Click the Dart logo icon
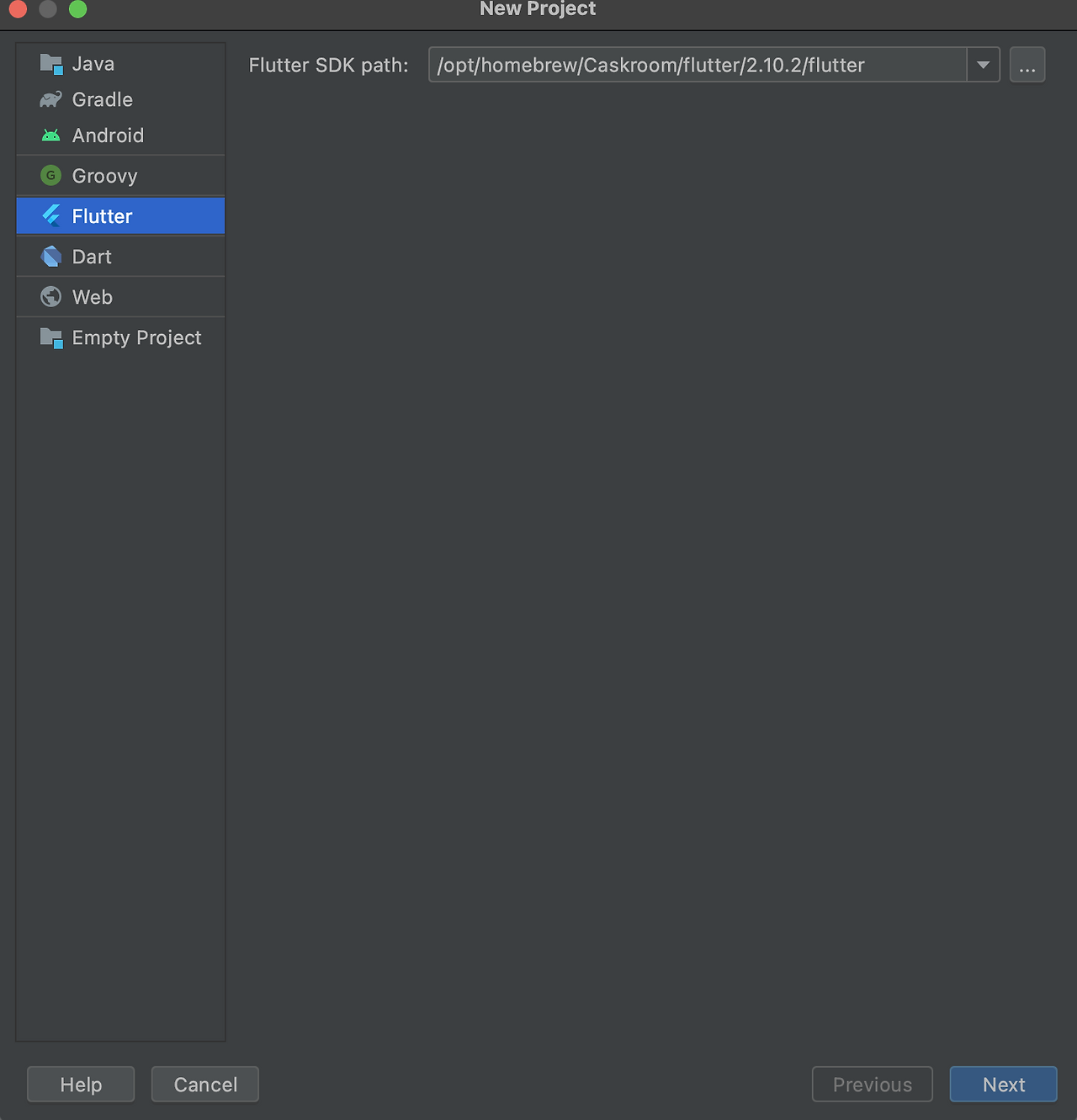Image resolution: width=1077 pixels, height=1120 pixels. click(51, 257)
